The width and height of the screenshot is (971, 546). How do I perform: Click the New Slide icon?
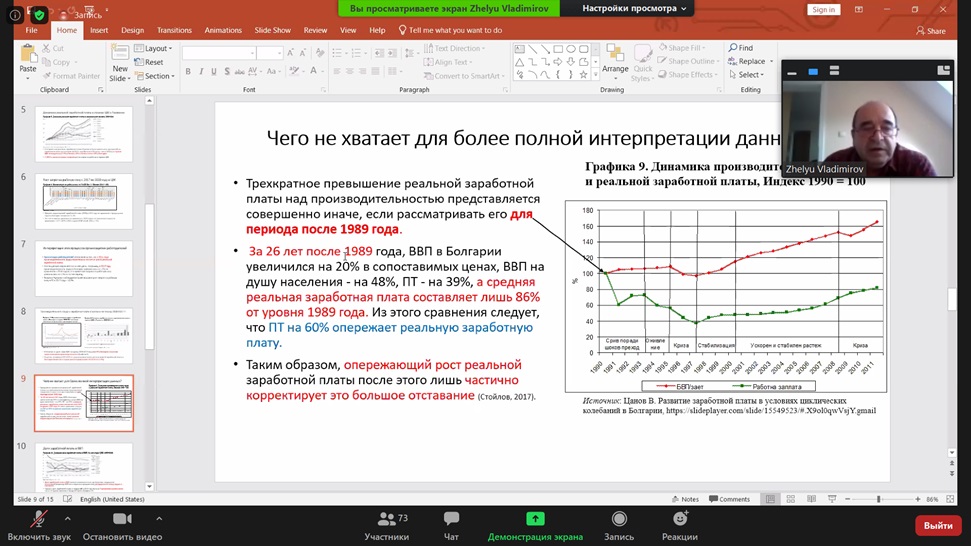click(118, 62)
